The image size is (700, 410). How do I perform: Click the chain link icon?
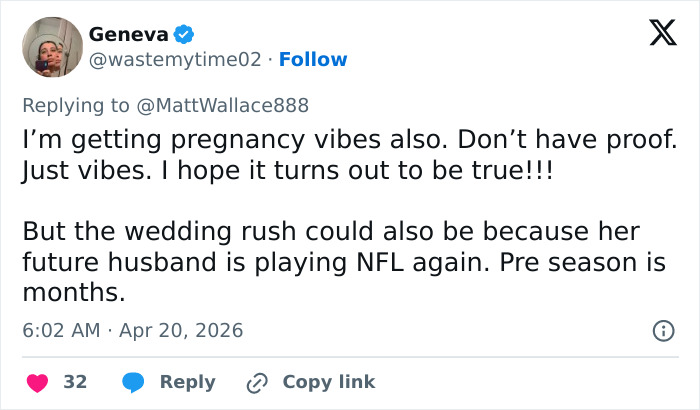(258, 382)
